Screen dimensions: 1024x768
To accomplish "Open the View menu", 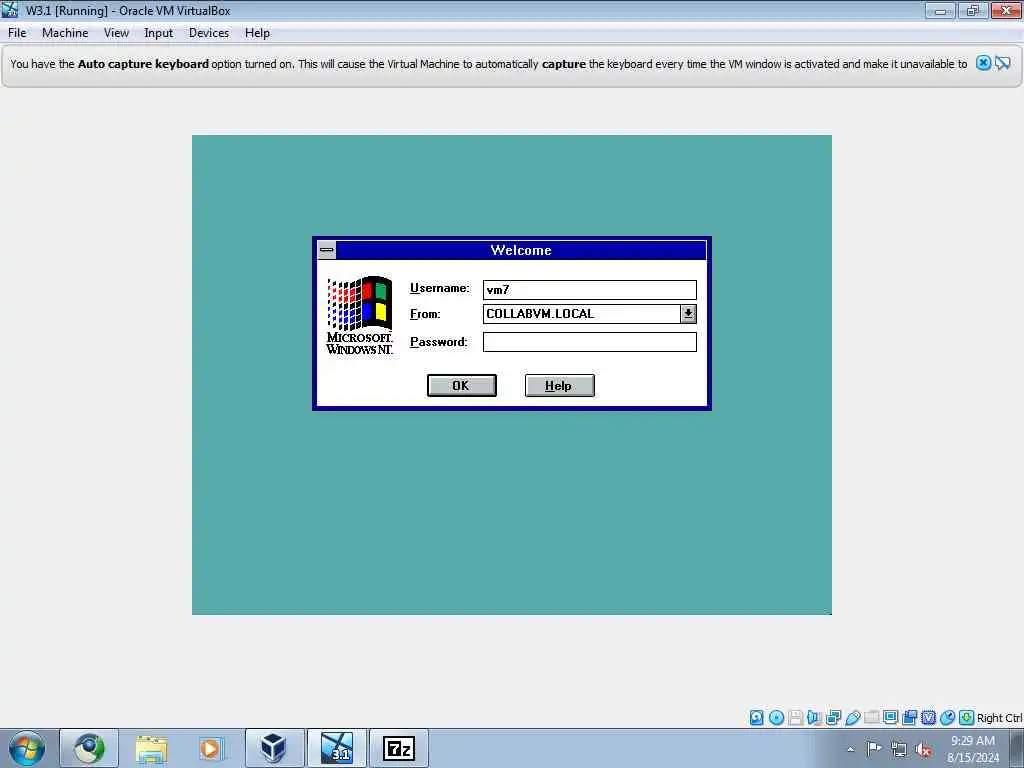I will (116, 33).
